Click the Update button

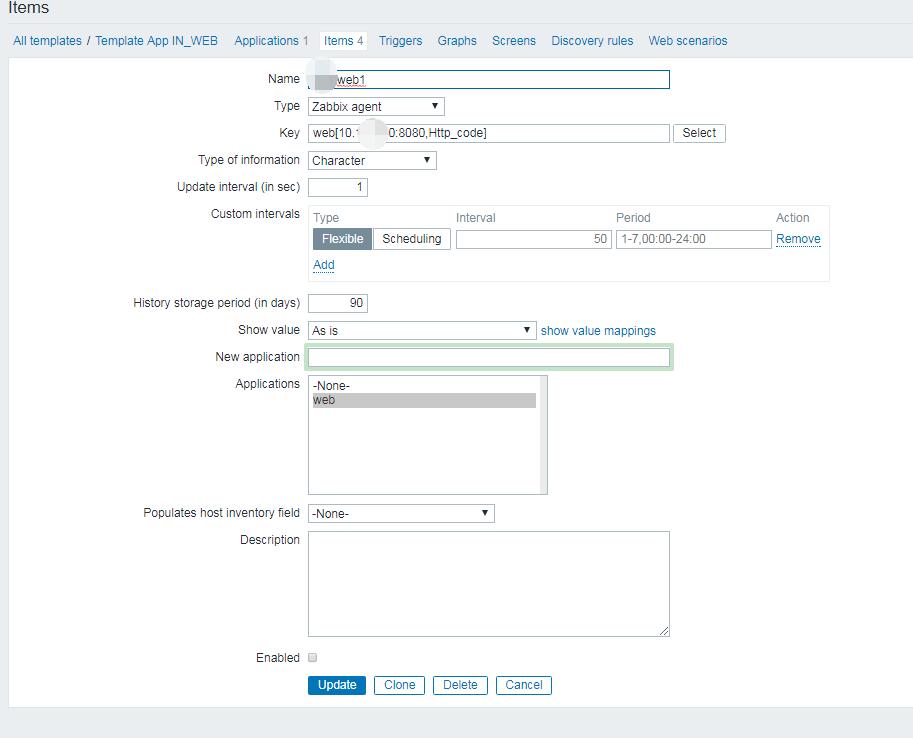coord(335,685)
